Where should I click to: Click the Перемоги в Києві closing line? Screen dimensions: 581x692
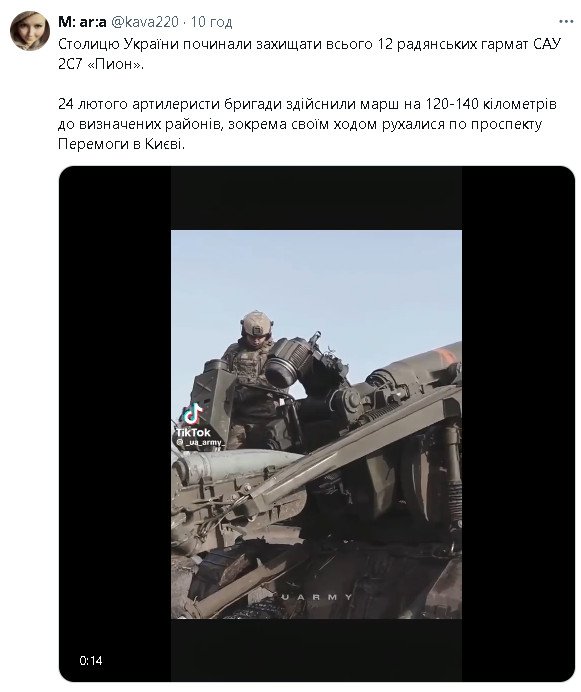pos(121,144)
